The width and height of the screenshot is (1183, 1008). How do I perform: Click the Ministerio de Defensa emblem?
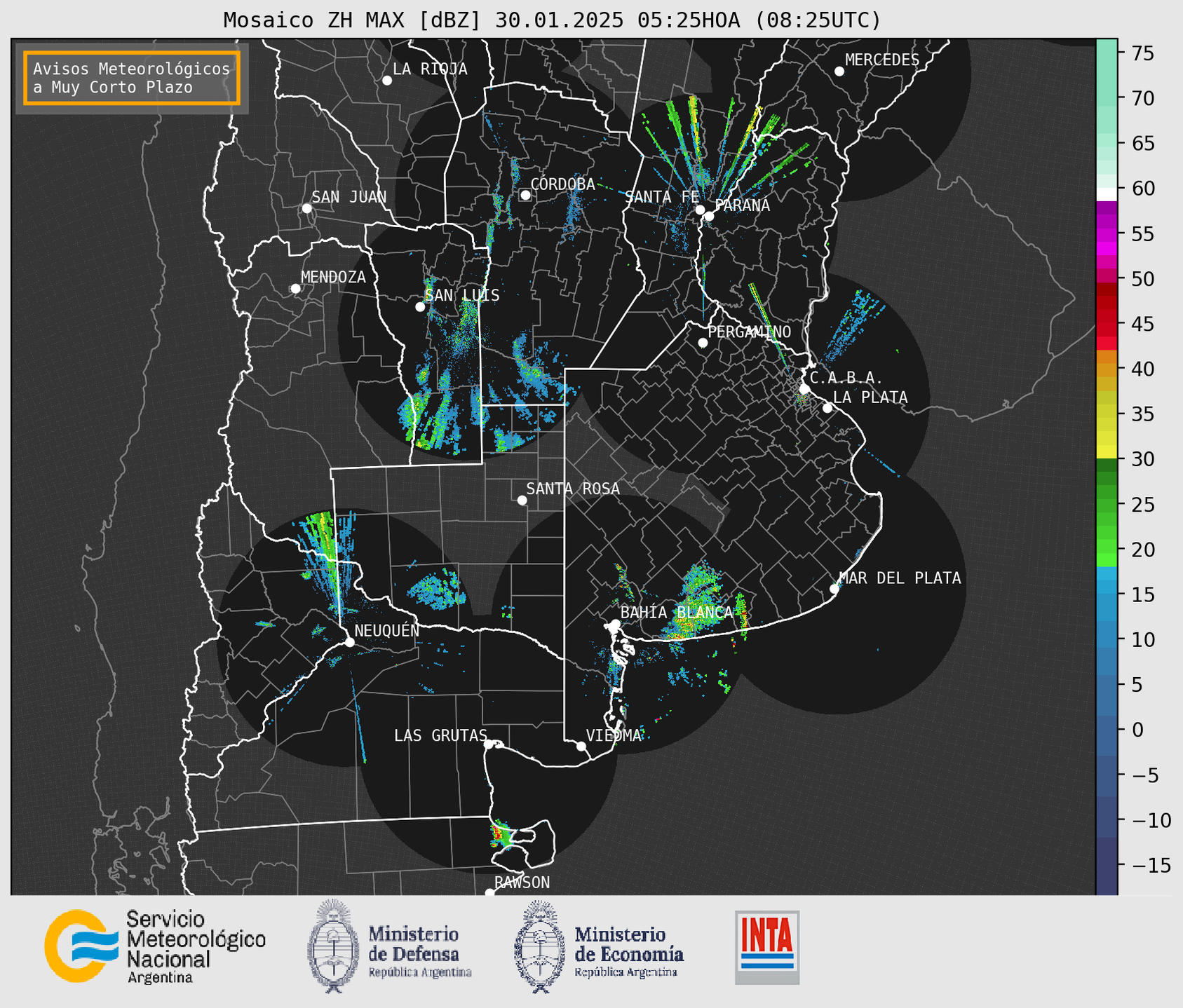[333, 946]
